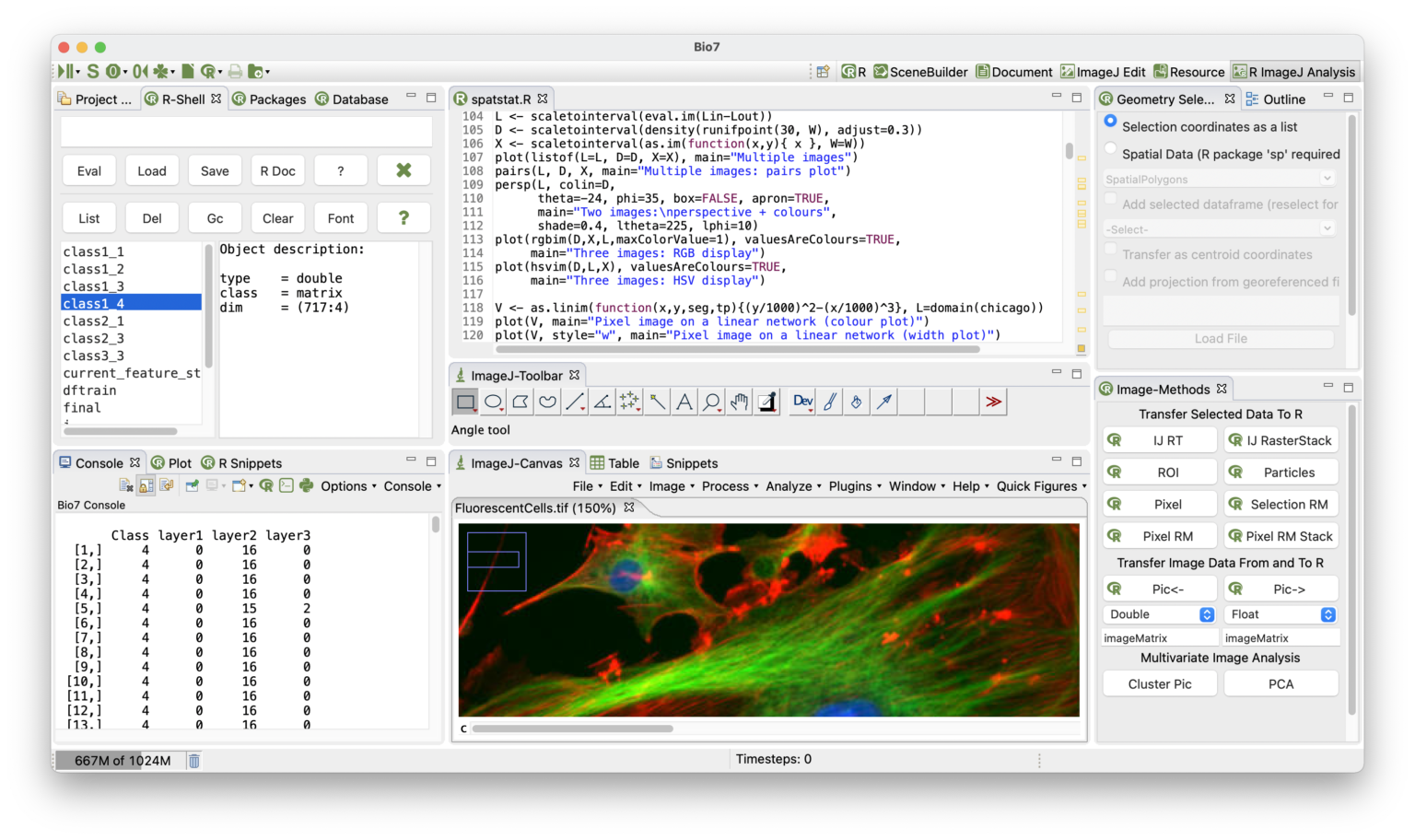
Task: Click the Cluster Pic button
Action: click(x=1160, y=684)
